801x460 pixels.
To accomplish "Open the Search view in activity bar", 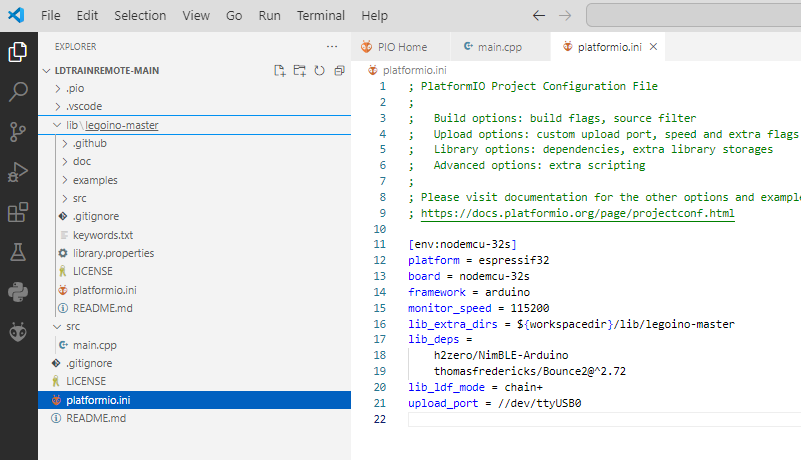I will click(x=18, y=92).
